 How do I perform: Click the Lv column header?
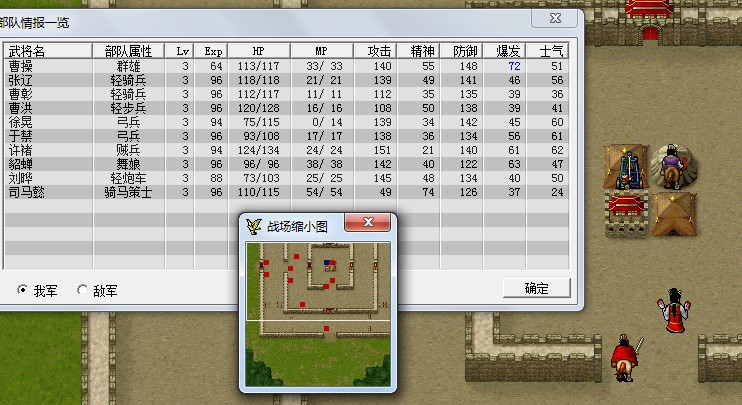tap(180, 51)
